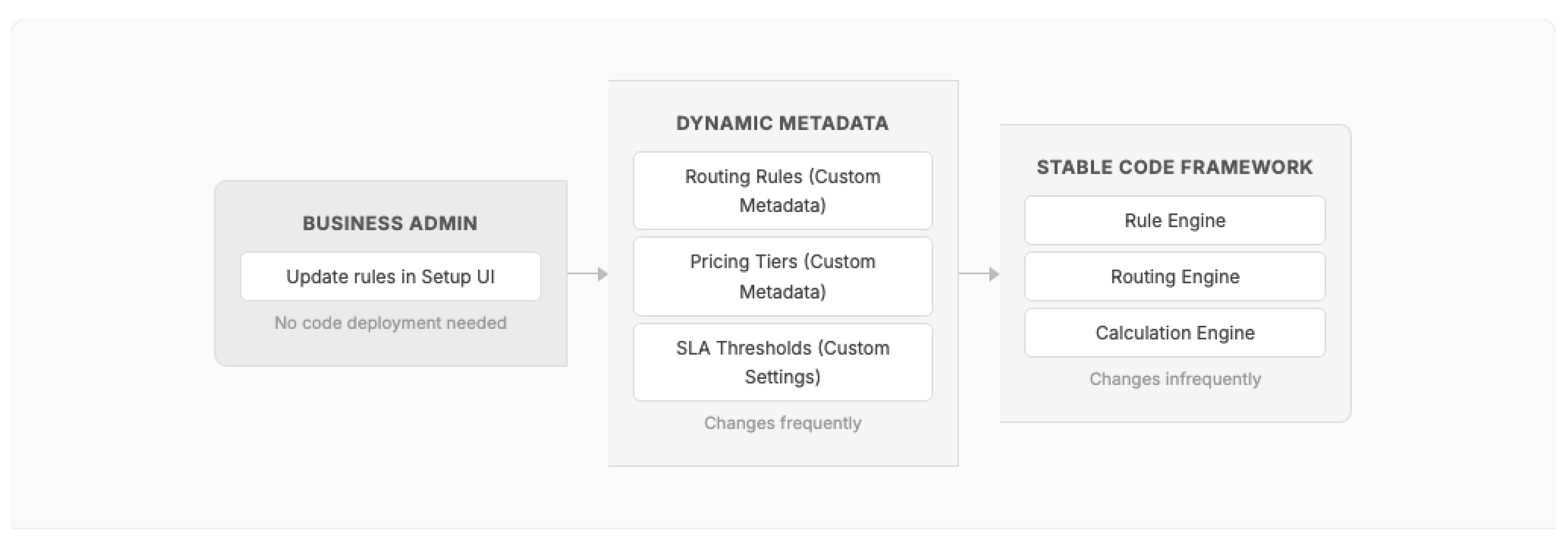Click the Routing Rules (Custom Metadata) box
This screenshot has width=1568, height=543.
point(782,191)
